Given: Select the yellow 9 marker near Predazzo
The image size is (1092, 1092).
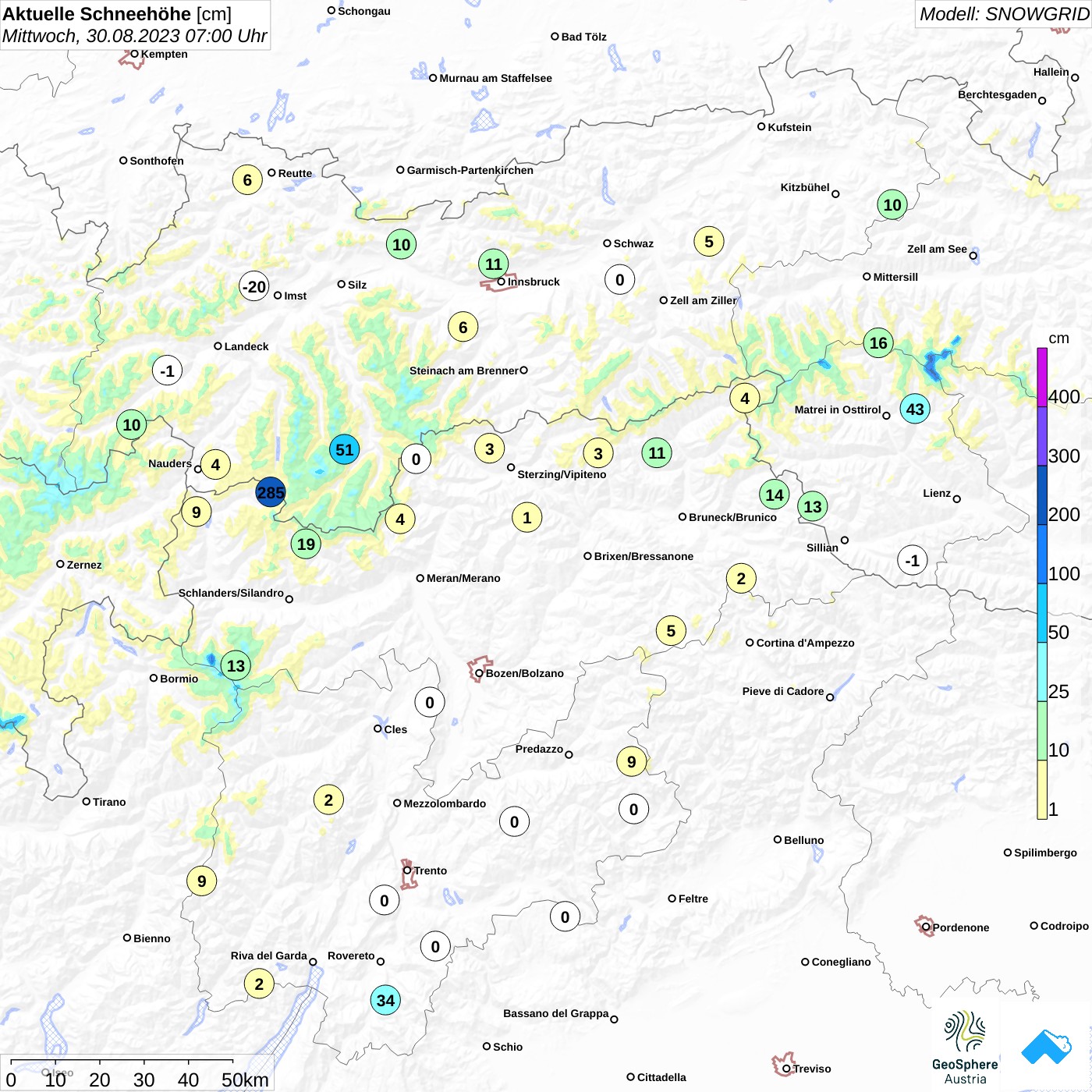Looking at the screenshot, I should click(631, 761).
